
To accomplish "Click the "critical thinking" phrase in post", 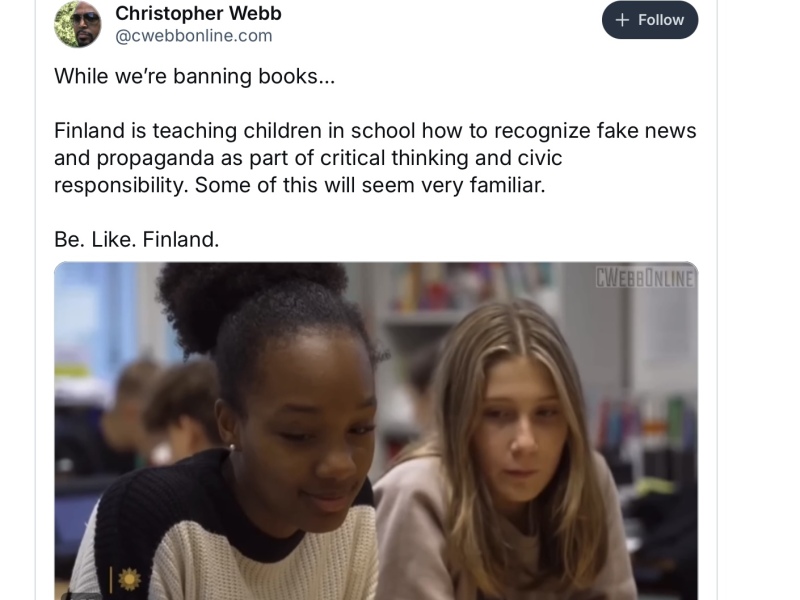I will pyautogui.click(x=394, y=158).
